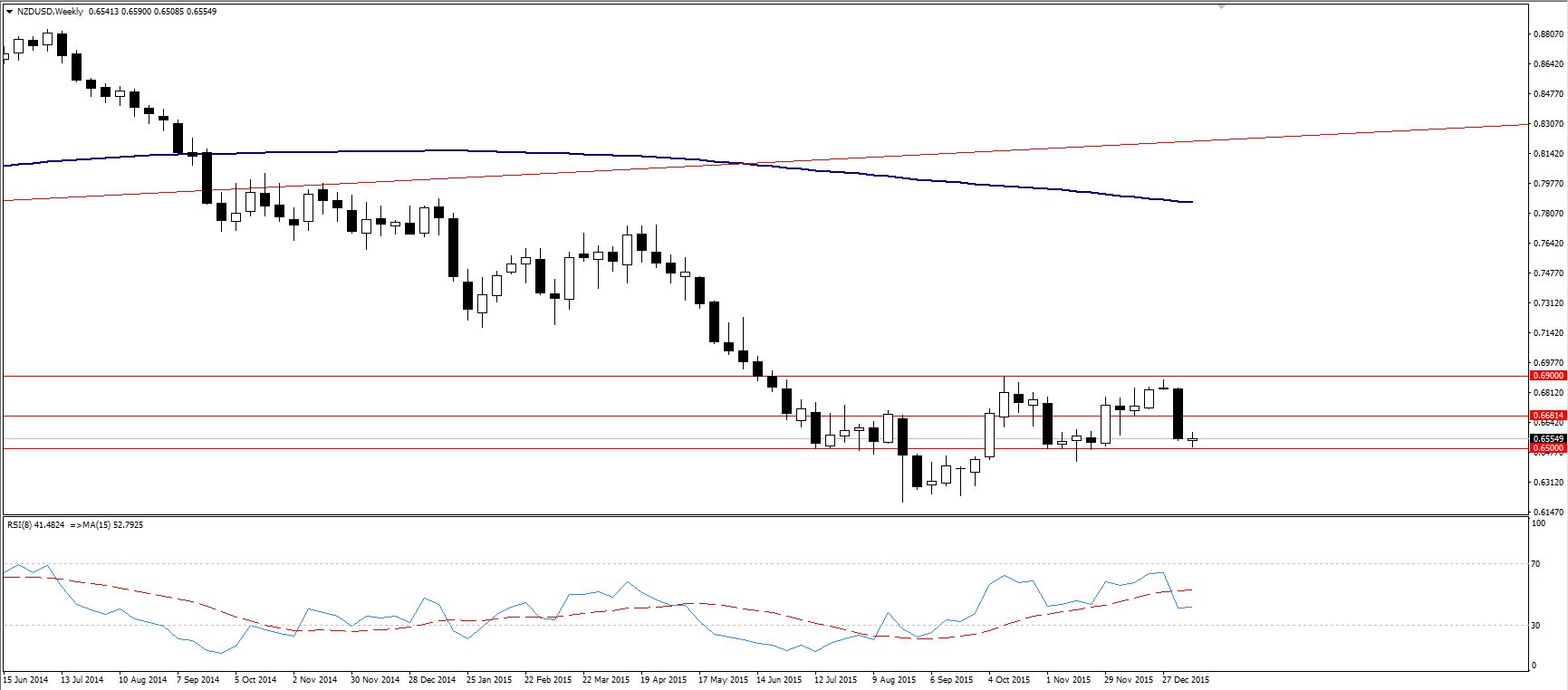Click the 0.78070 price axis value
This screenshot has width=1568, height=690.
tap(1548, 214)
